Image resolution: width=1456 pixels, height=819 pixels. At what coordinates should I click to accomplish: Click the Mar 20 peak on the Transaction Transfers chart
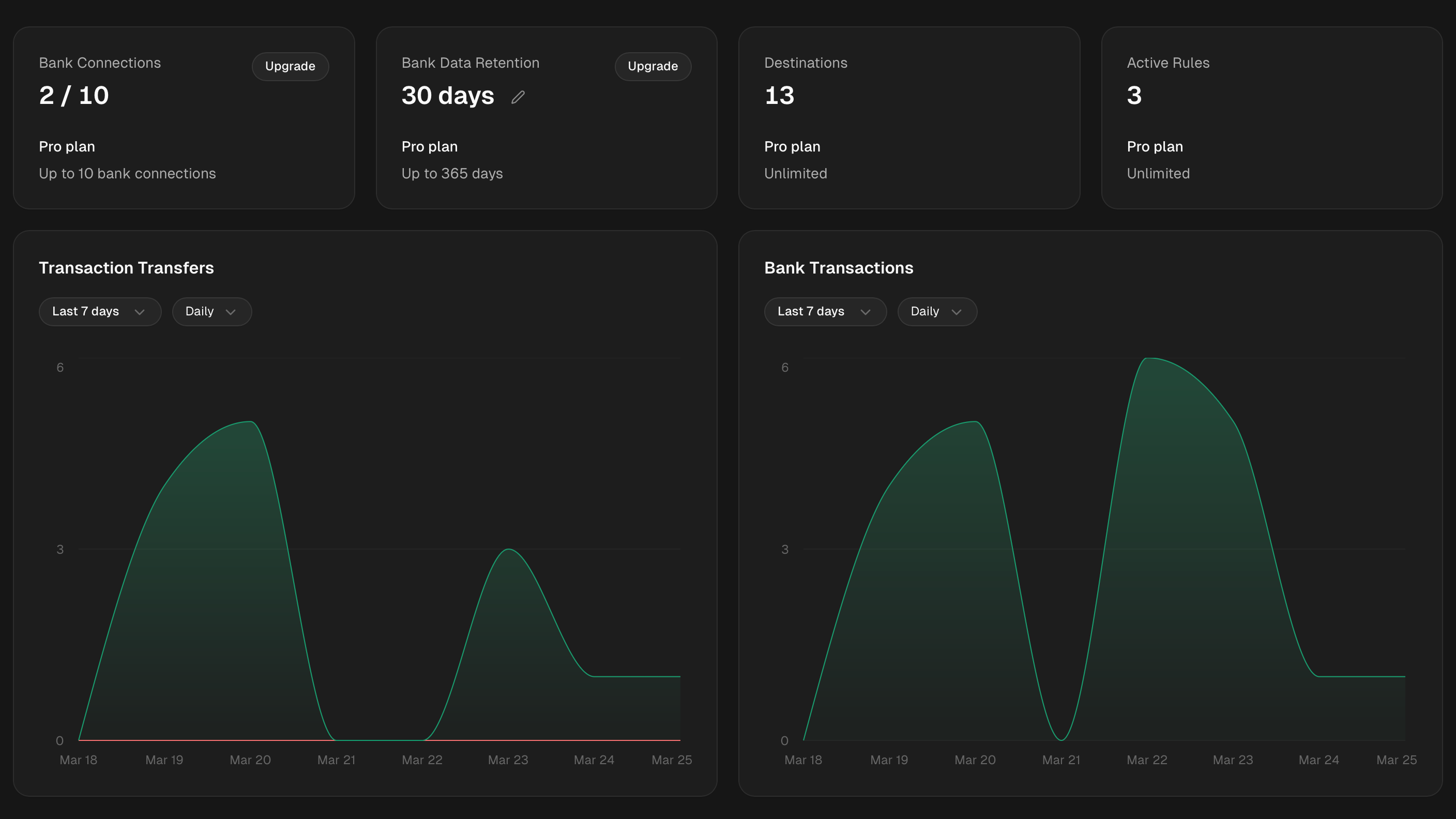250,422
